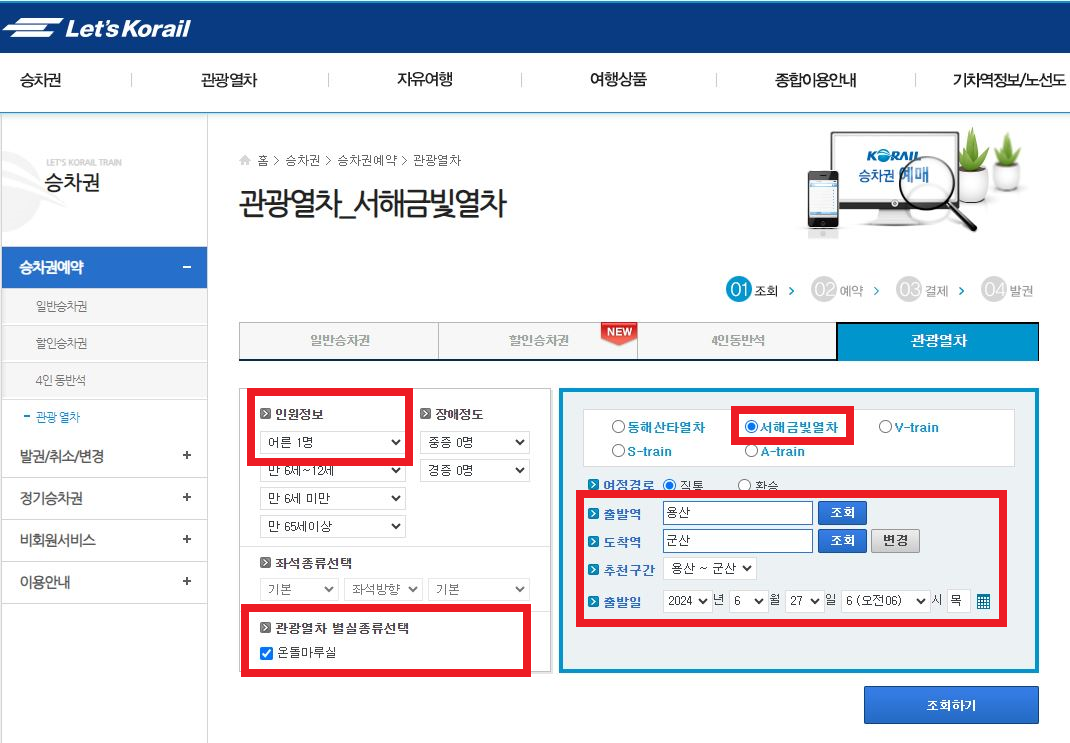Image resolution: width=1070 pixels, height=743 pixels.
Task: Click the departure station field 용산
Action: [x=738, y=512]
